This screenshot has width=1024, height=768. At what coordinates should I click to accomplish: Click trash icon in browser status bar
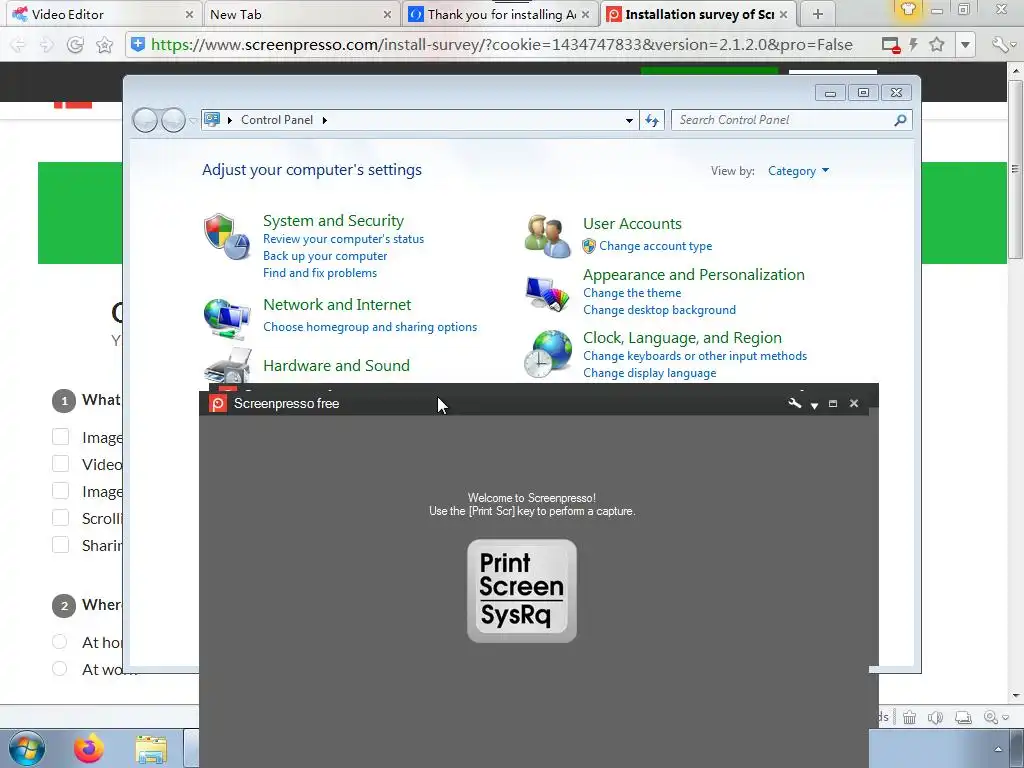[909, 718]
